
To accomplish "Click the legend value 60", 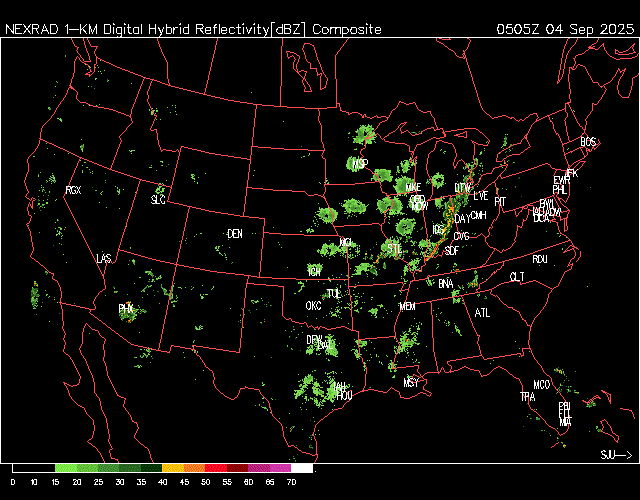I will [x=248, y=482].
